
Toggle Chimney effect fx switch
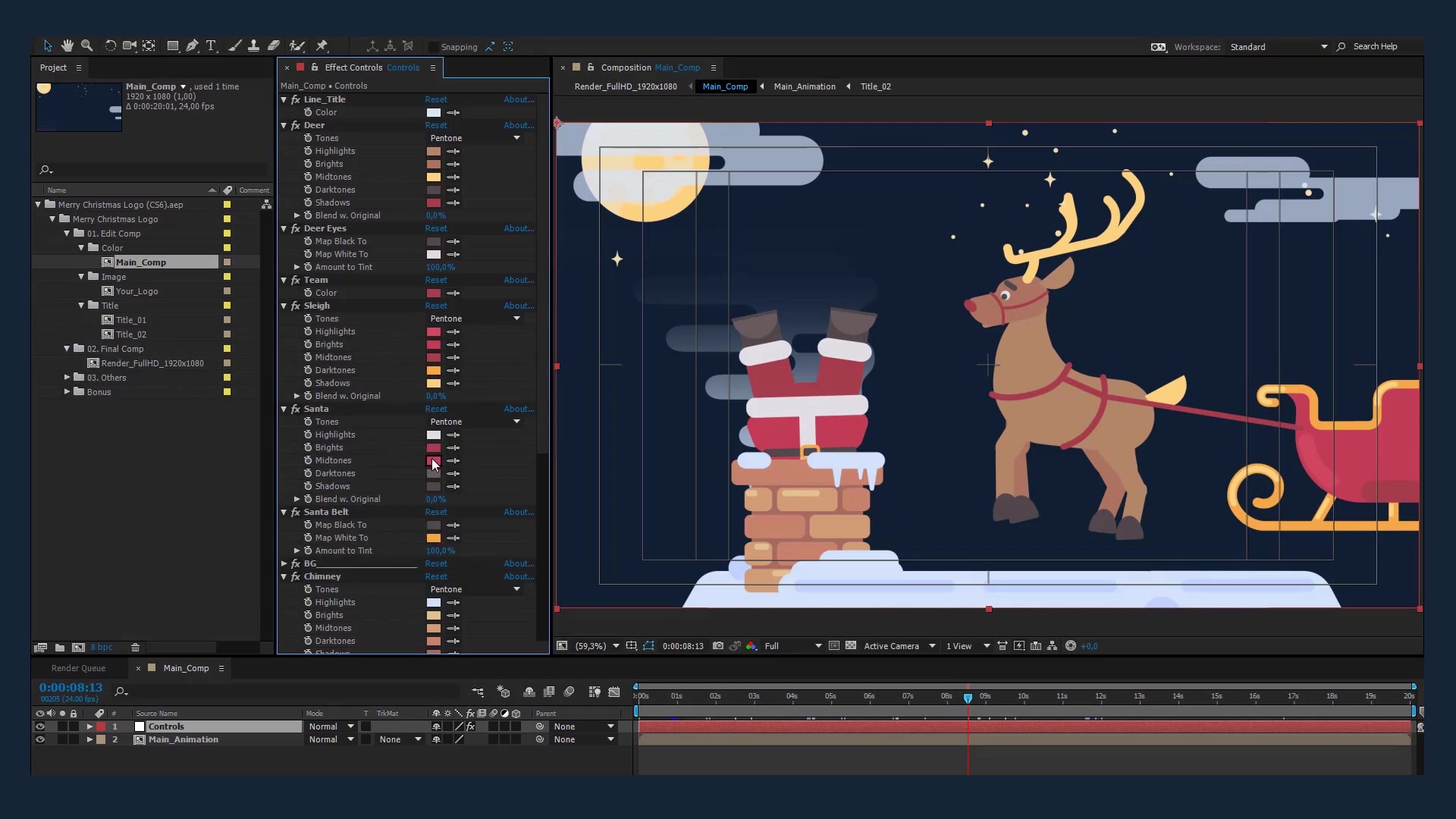[296, 576]
